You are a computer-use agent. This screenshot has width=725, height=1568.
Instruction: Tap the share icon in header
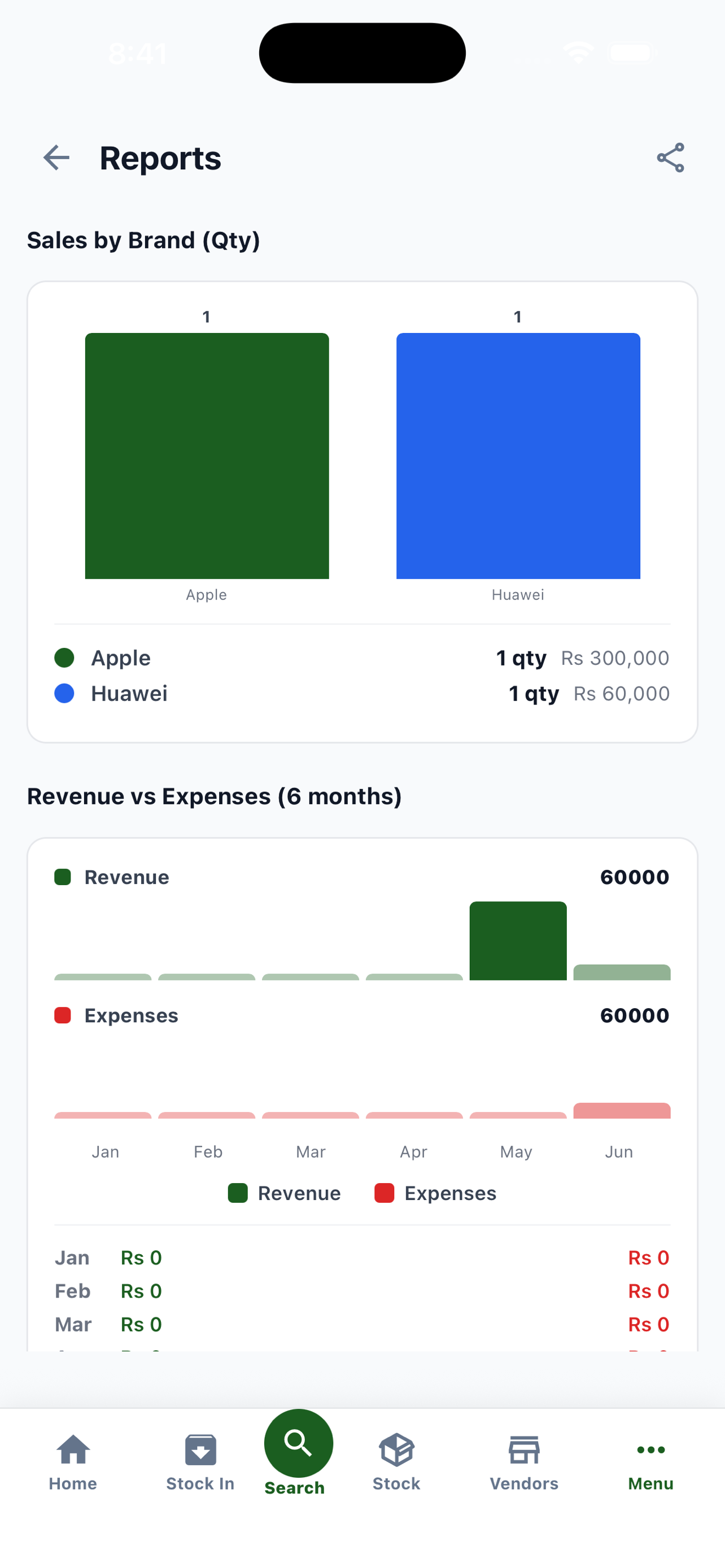pos(670,158)
